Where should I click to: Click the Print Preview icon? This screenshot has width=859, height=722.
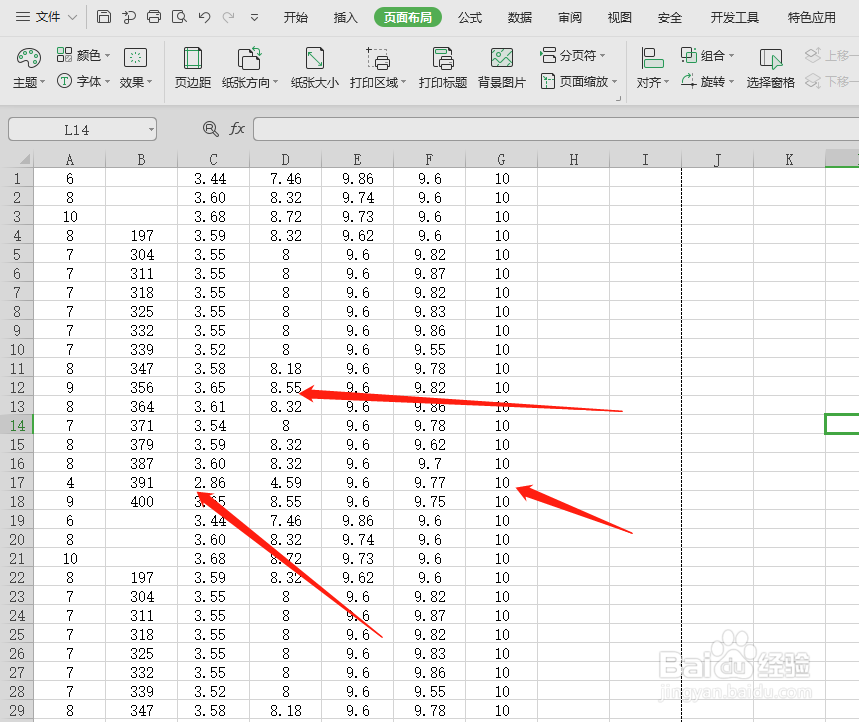click(x=179, y=17)
